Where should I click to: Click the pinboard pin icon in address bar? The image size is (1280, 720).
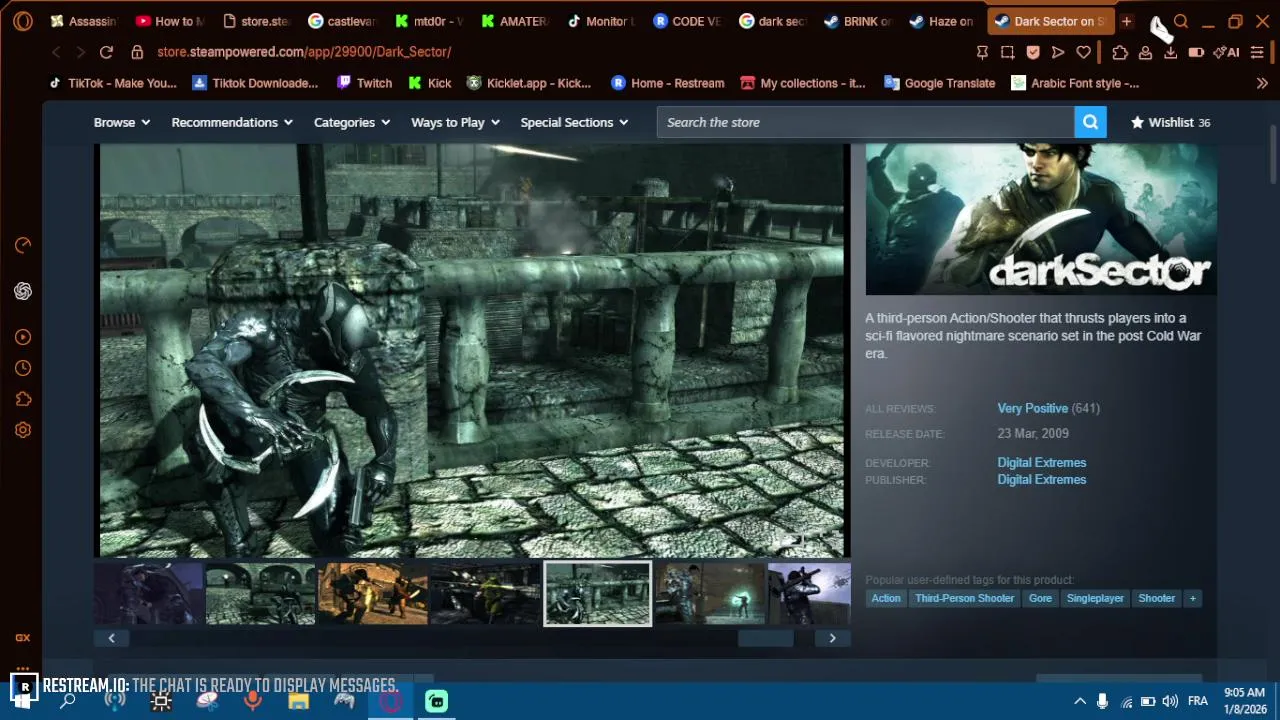click(x=982, y=52)
